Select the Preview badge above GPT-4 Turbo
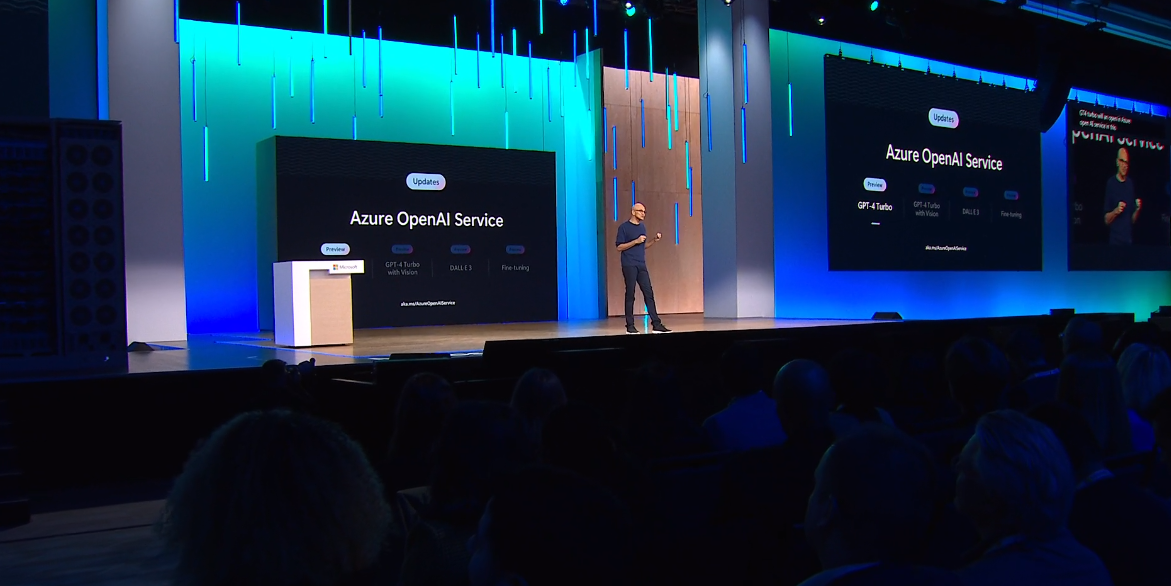The width and height of the screenshot is (1171, 586). pos(875,184)
